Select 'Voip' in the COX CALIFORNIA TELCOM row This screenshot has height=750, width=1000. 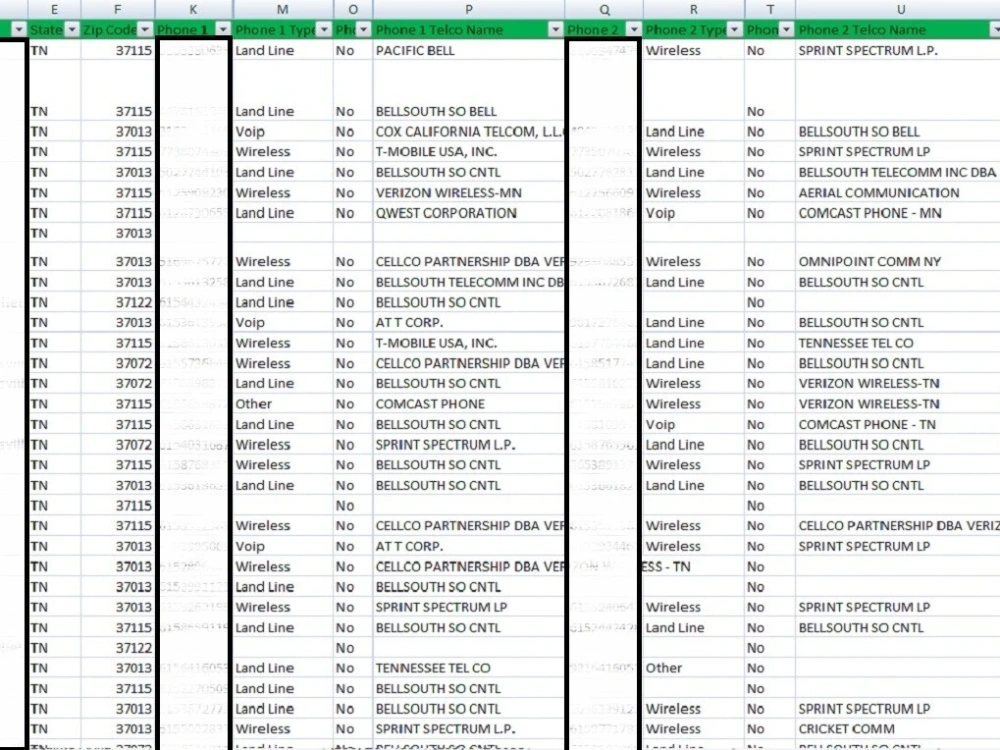283,131
